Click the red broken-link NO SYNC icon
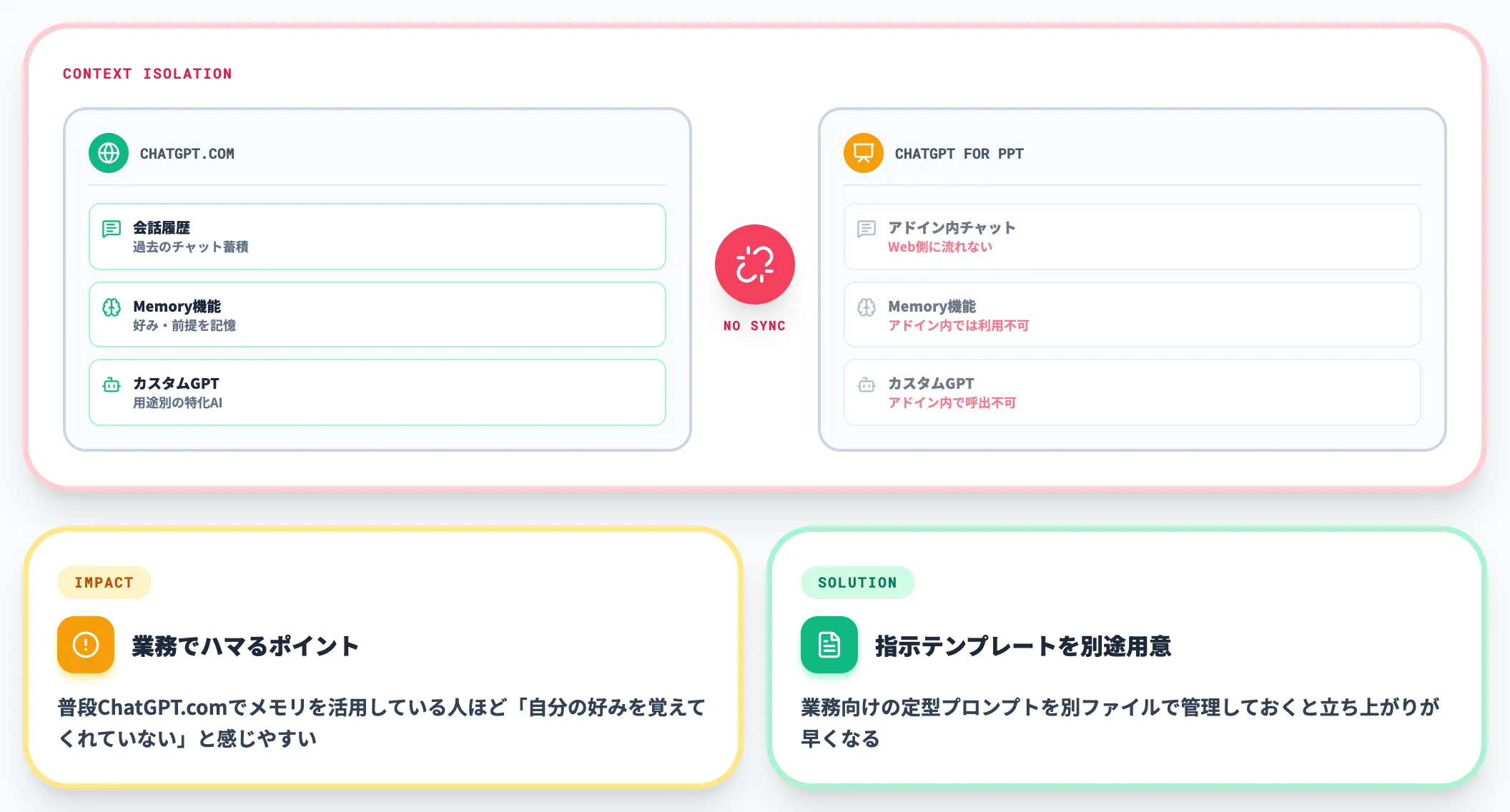Image resolution: width=1510 pixels, height=812 pixels. pos(755,264)
